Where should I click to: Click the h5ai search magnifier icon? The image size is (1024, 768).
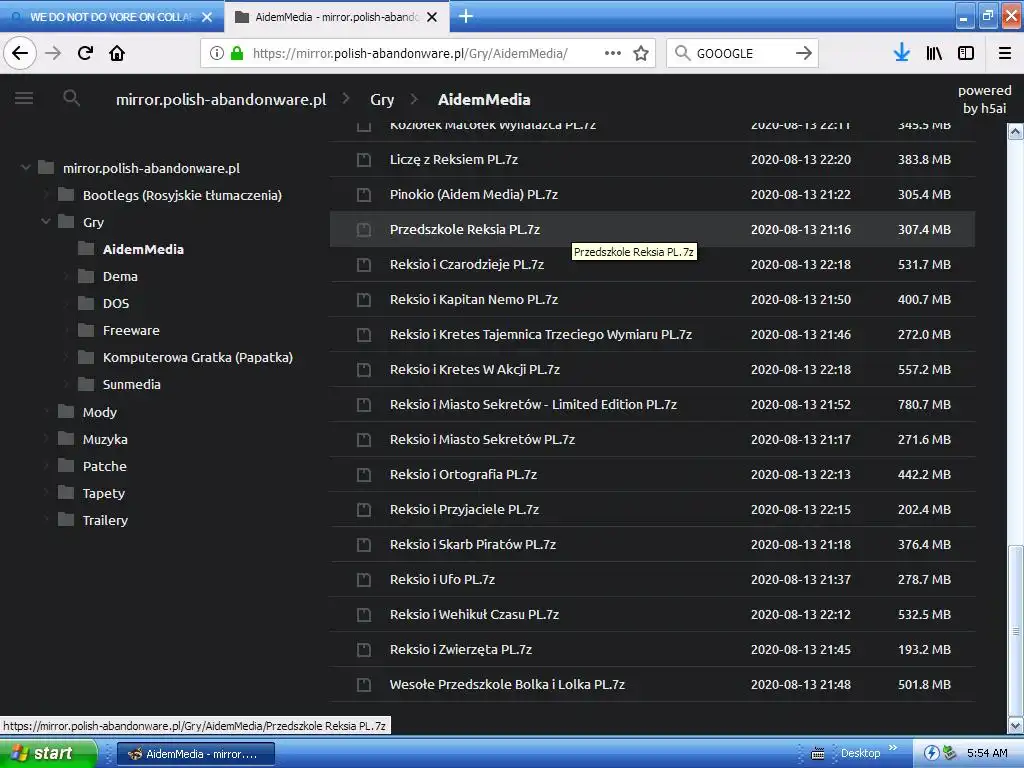click(71, 98)
